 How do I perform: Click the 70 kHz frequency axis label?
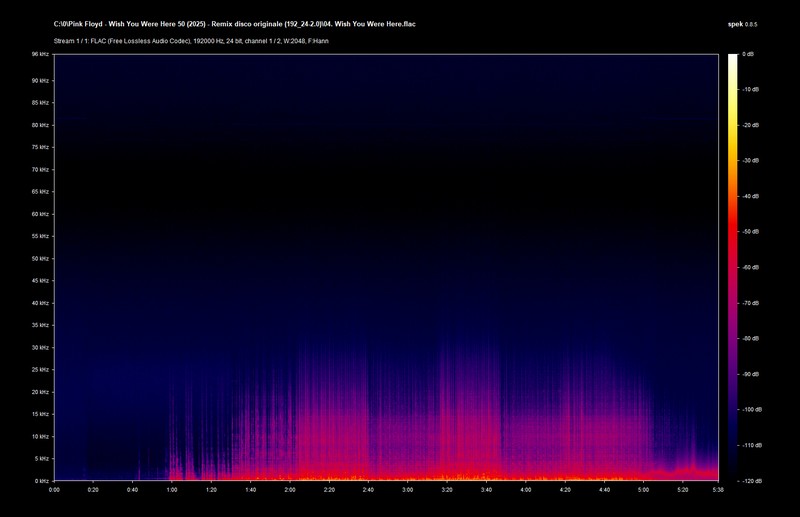click(40, 169)
